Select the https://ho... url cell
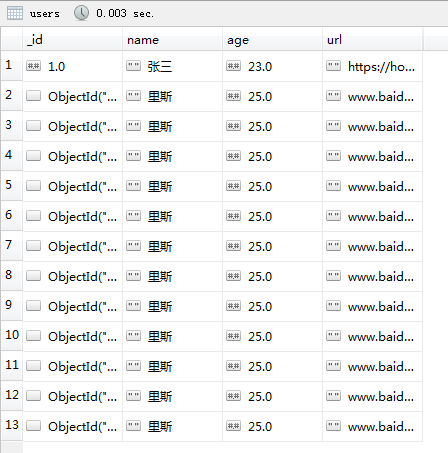This screenshot has width=448, height=453. point(381,67)
